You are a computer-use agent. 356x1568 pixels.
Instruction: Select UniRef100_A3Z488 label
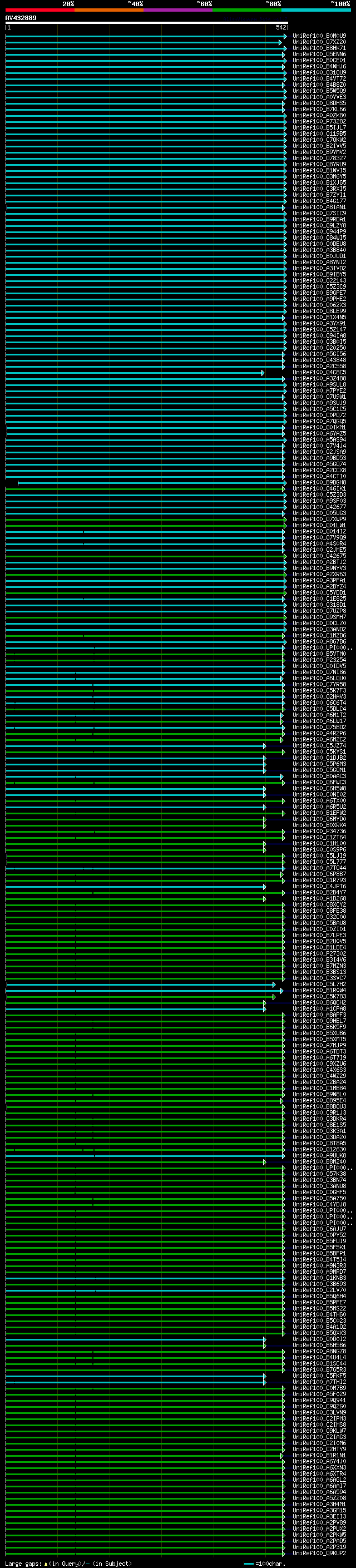click(x=319, y=379)
